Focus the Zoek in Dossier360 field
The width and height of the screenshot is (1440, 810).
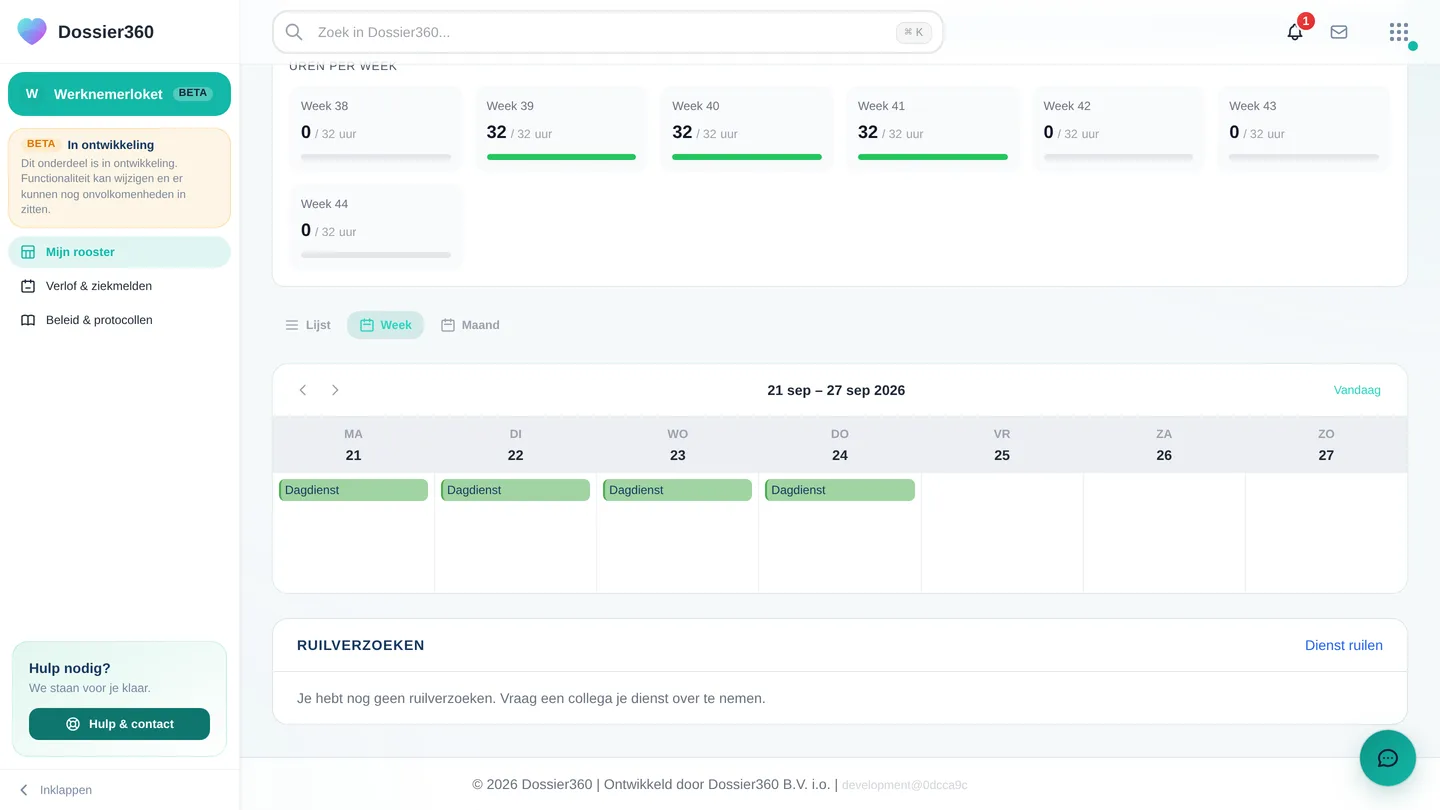click(608, 32)
